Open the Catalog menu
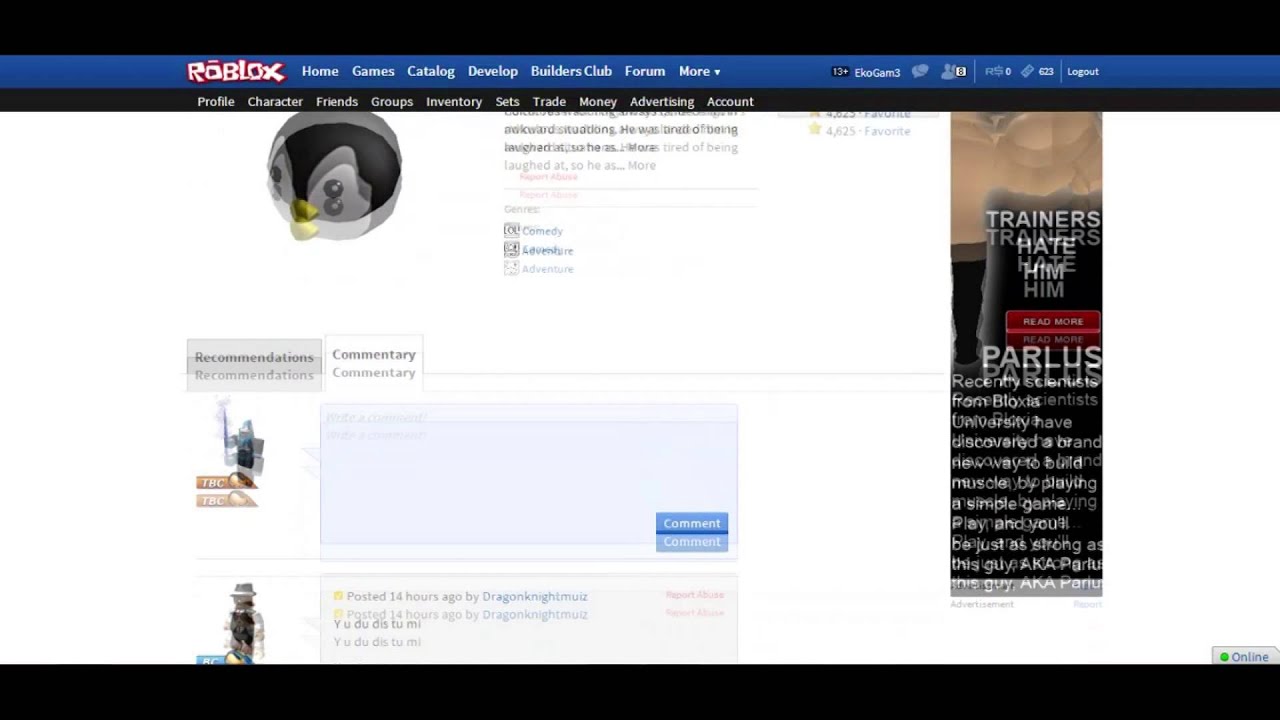 coord(431,71)
